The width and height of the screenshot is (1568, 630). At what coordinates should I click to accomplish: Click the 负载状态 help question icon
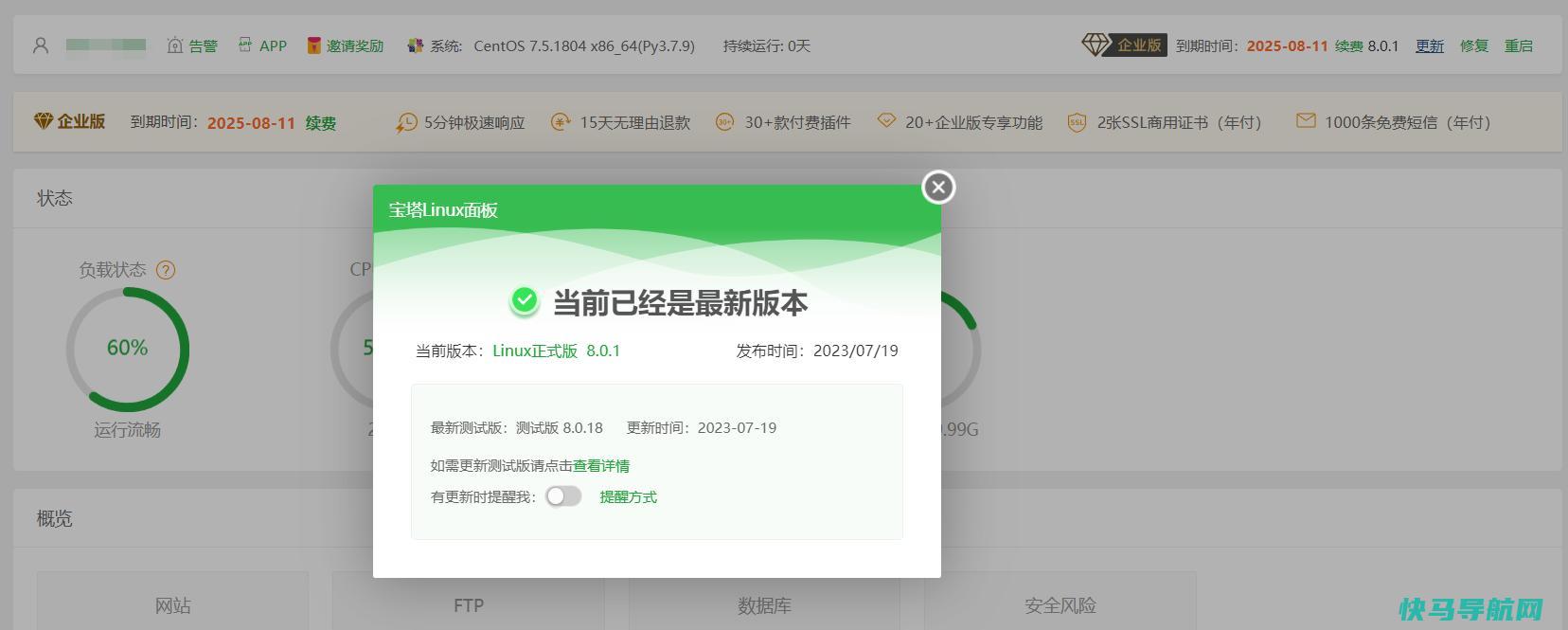pos(166,270)
